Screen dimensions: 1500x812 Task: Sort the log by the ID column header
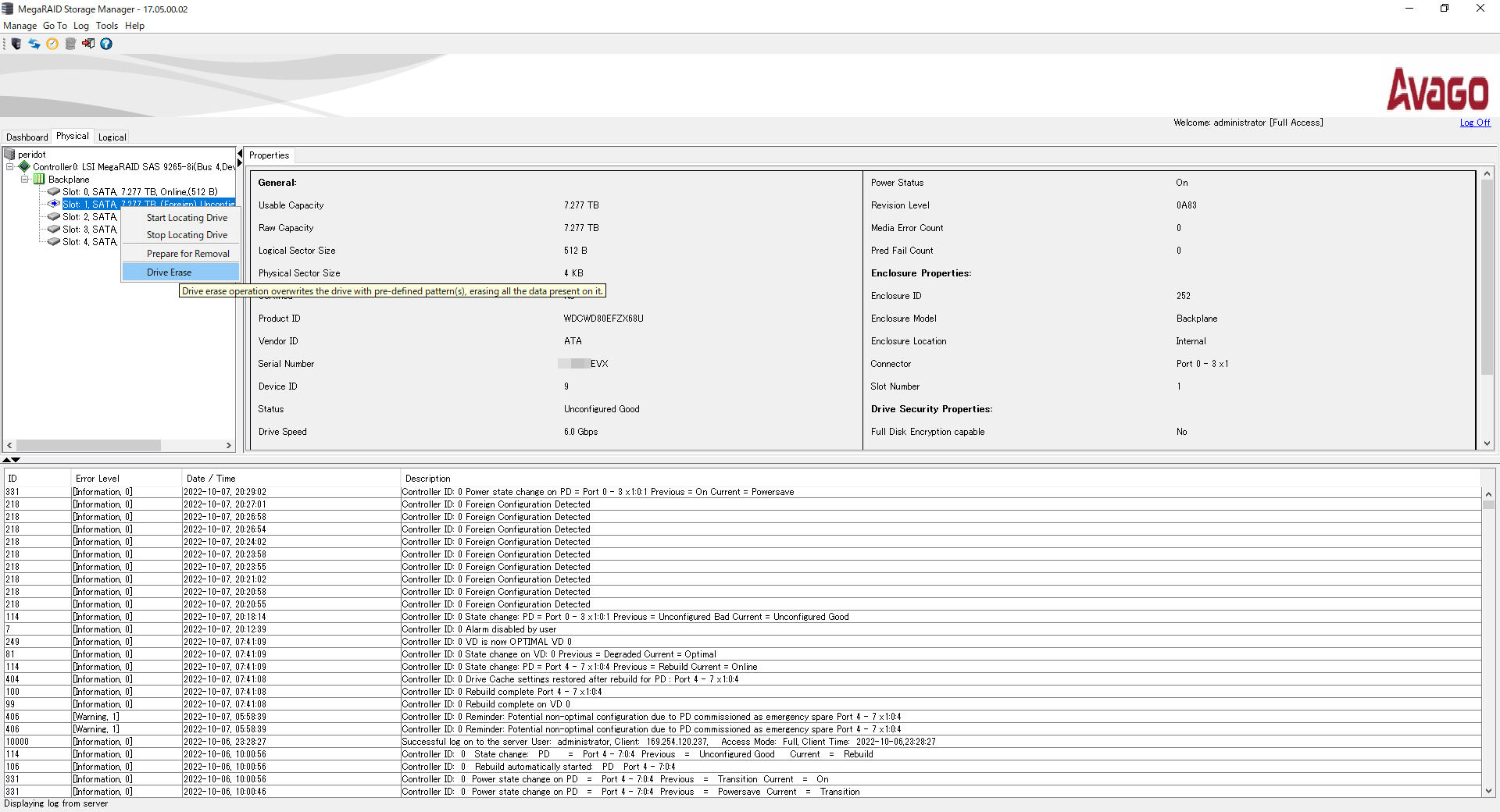coord(37,479)
